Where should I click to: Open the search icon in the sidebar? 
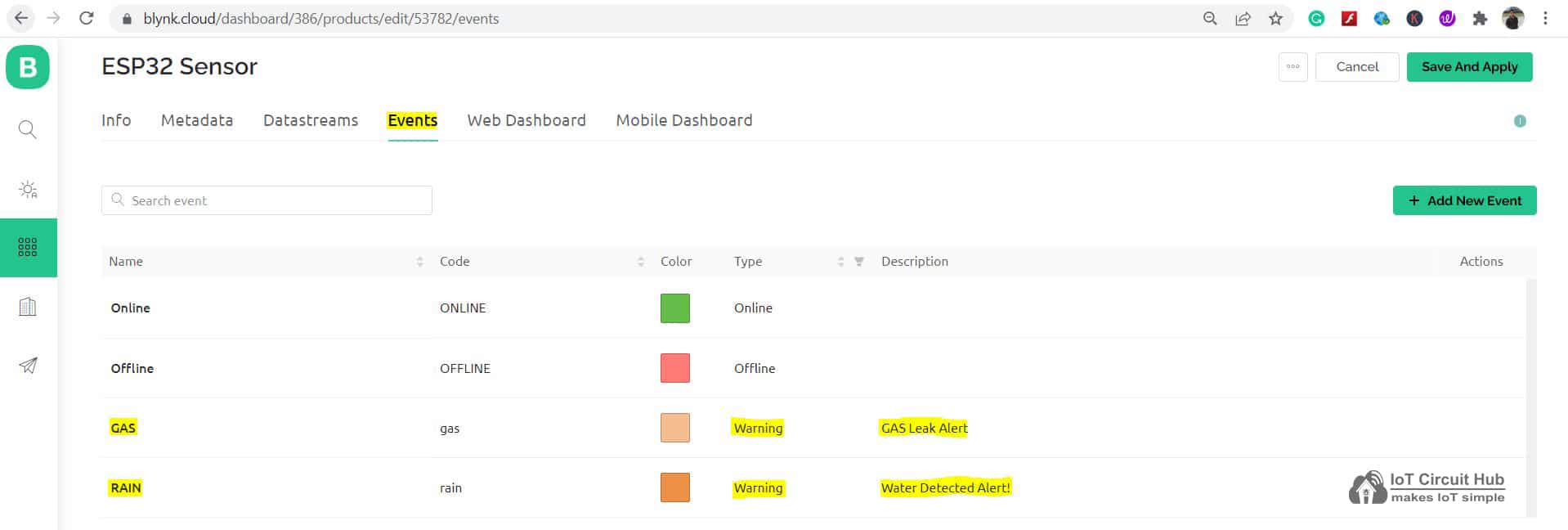(x=28, y=129)
